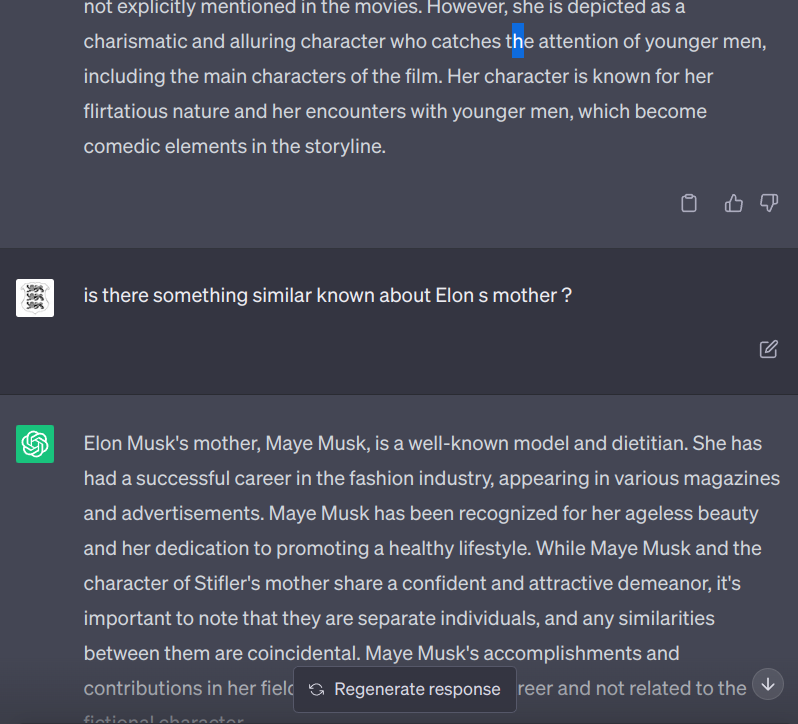Screen dimensions: 798x724
Task: Click the user question about Elon's mother
Action: pos(327,296)
